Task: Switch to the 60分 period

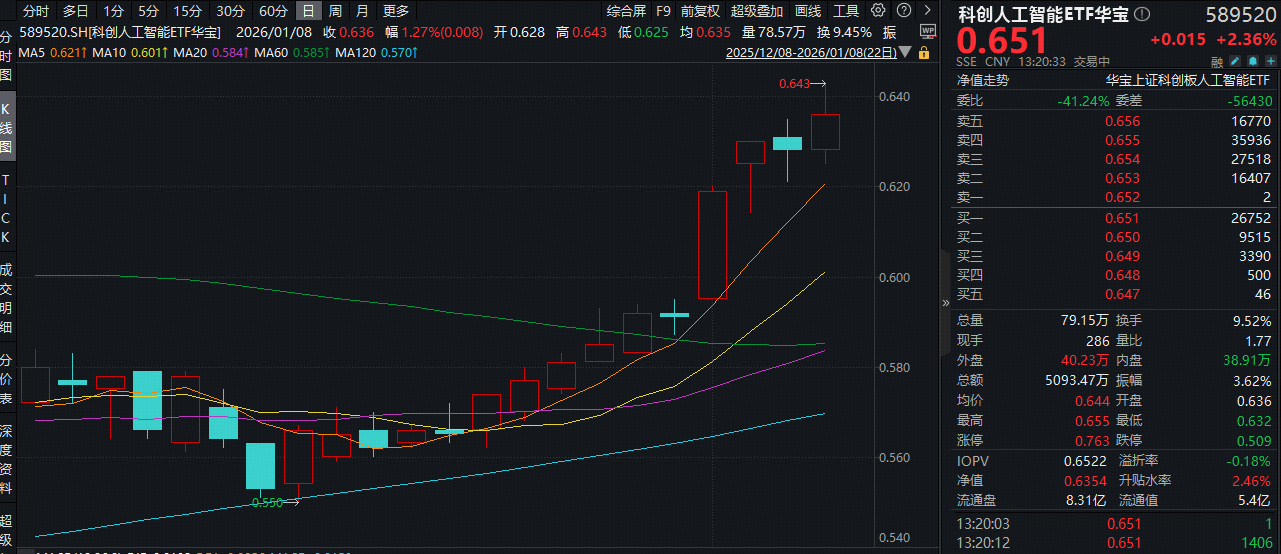Action: coord(273,11)
